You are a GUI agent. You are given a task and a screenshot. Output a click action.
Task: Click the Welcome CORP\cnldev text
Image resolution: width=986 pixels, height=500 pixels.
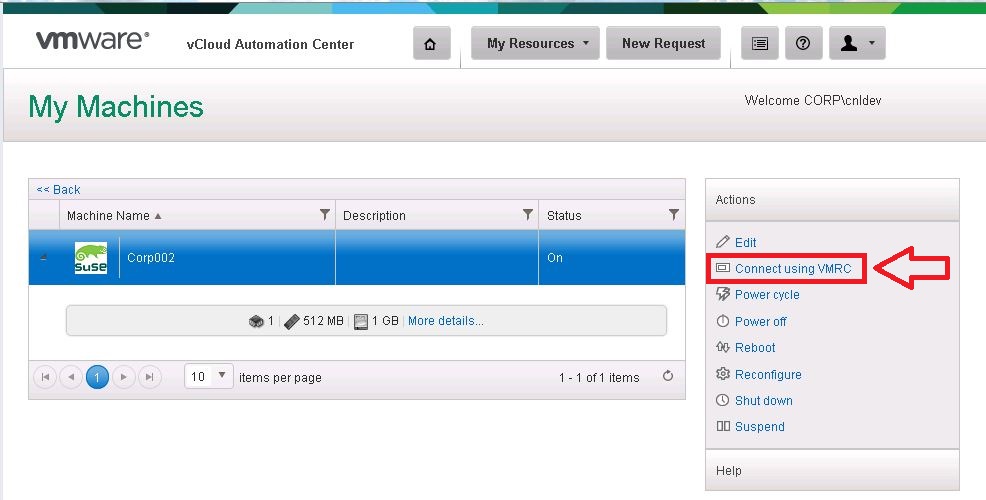(x=812, y=101)
